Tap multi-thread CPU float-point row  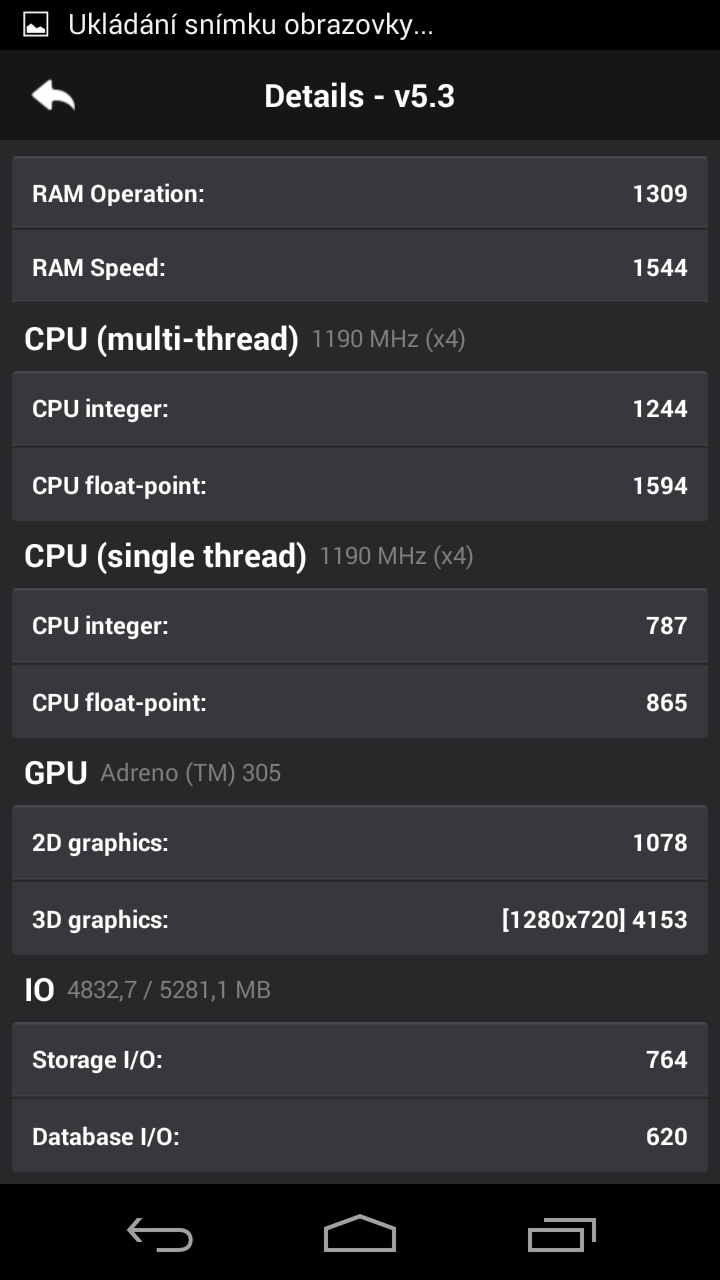coord(360,485)
